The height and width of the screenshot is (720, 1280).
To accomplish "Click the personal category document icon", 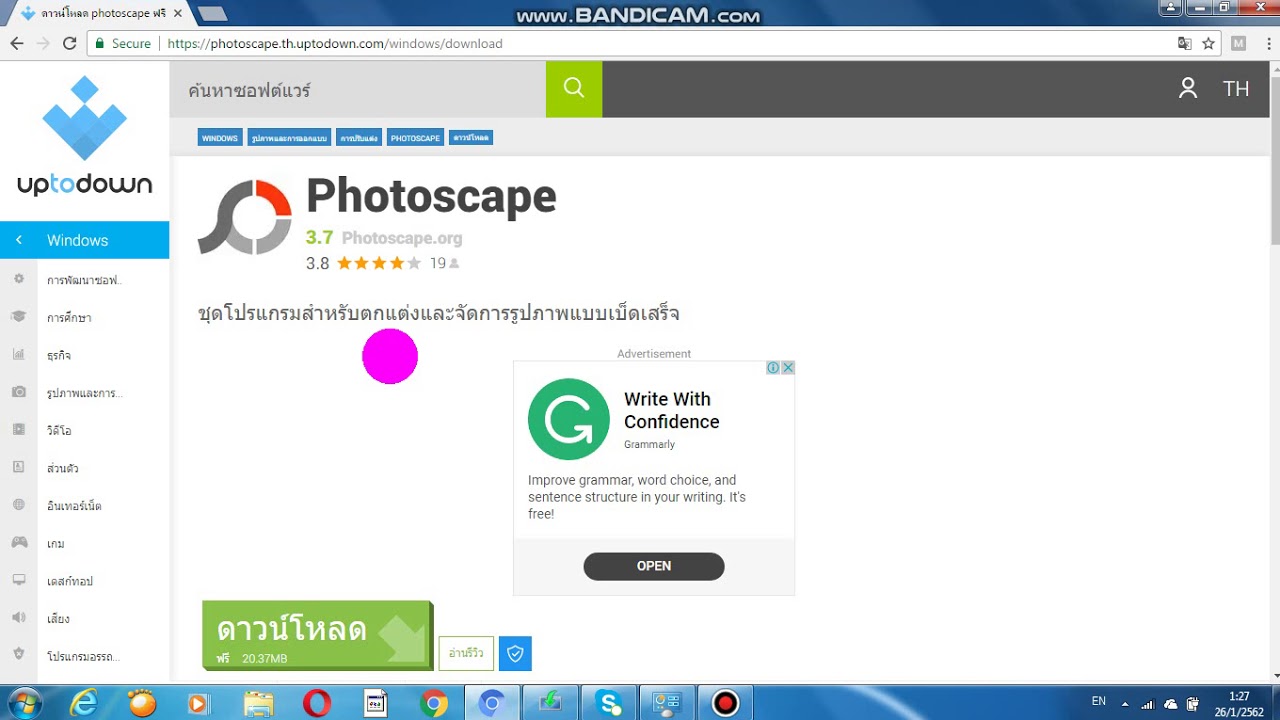I will click(19, 467).
